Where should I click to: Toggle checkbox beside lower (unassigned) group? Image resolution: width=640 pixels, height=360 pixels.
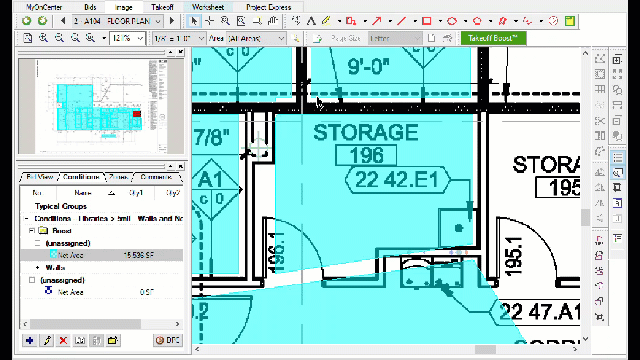click(32, 280)
